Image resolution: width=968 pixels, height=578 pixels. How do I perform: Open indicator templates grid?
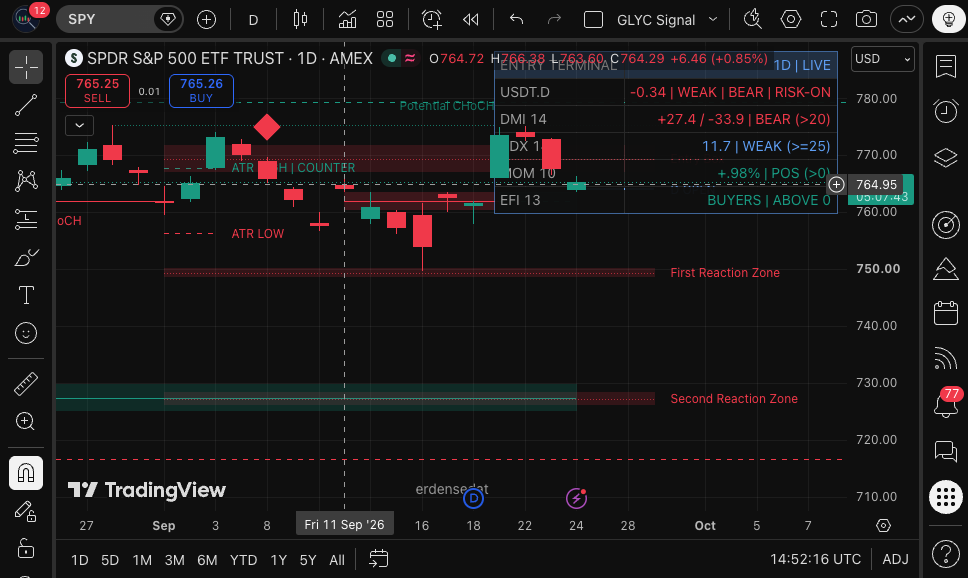click(x=385, y=20)
